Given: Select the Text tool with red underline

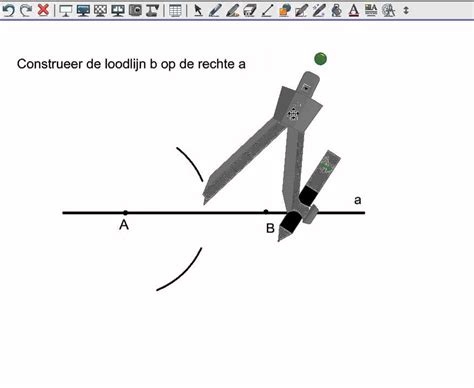Looking at the screenshot, I should tap(354, 11).
